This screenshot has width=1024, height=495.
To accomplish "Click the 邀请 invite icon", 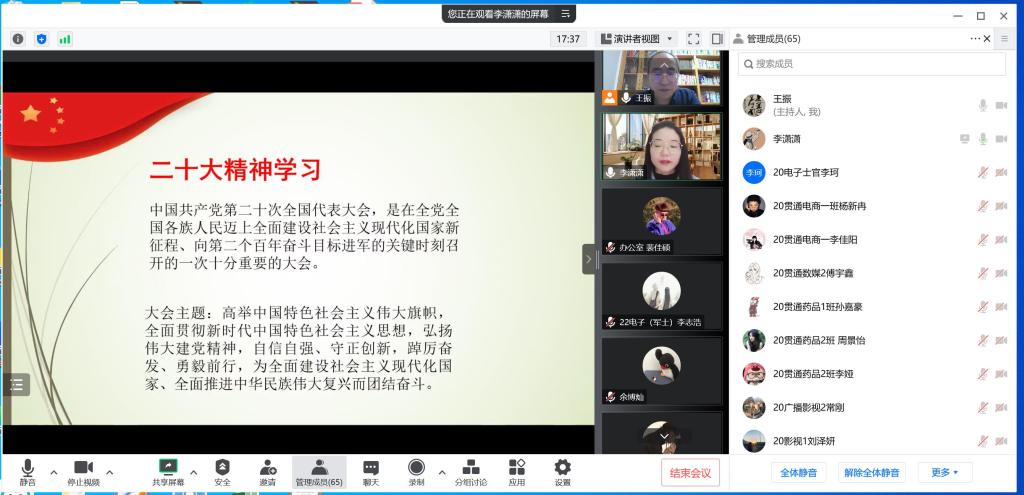I will click(268, 467).
